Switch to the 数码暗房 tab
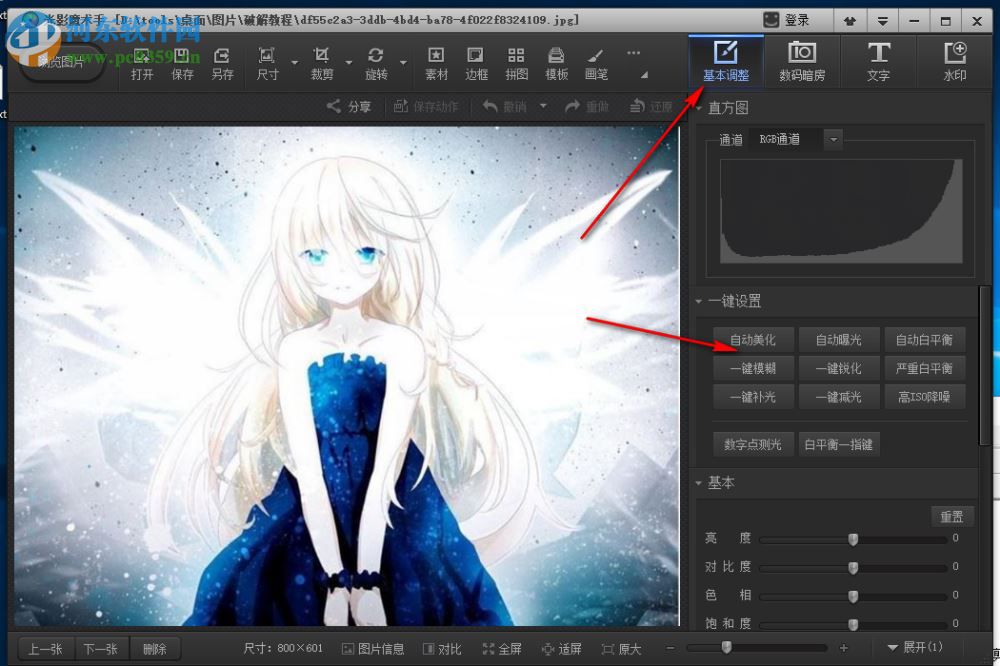The width and height of the screenshot is (1000, 666). [802, 61]
